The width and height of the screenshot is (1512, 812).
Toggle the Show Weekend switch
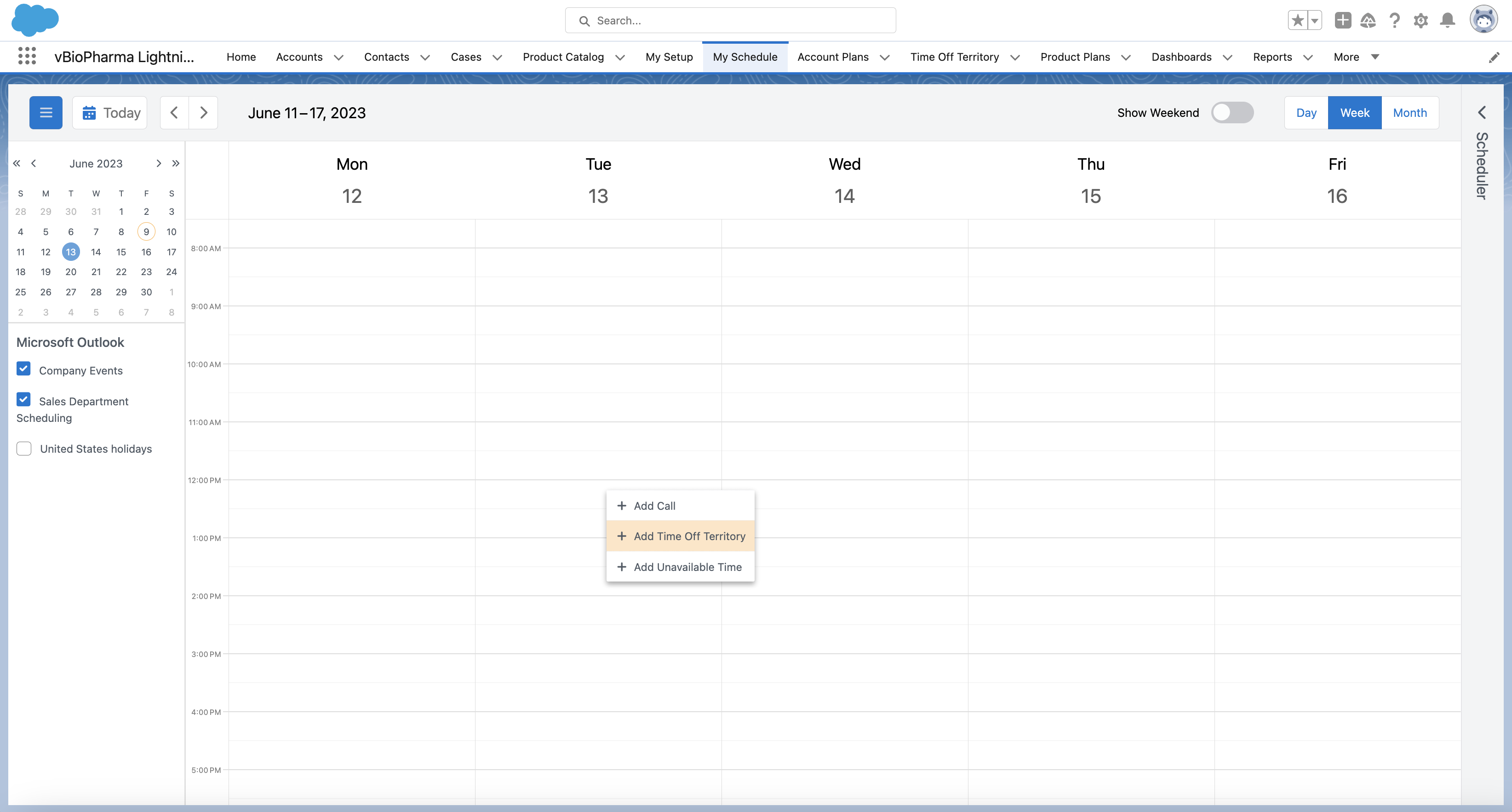[1232, 113]
